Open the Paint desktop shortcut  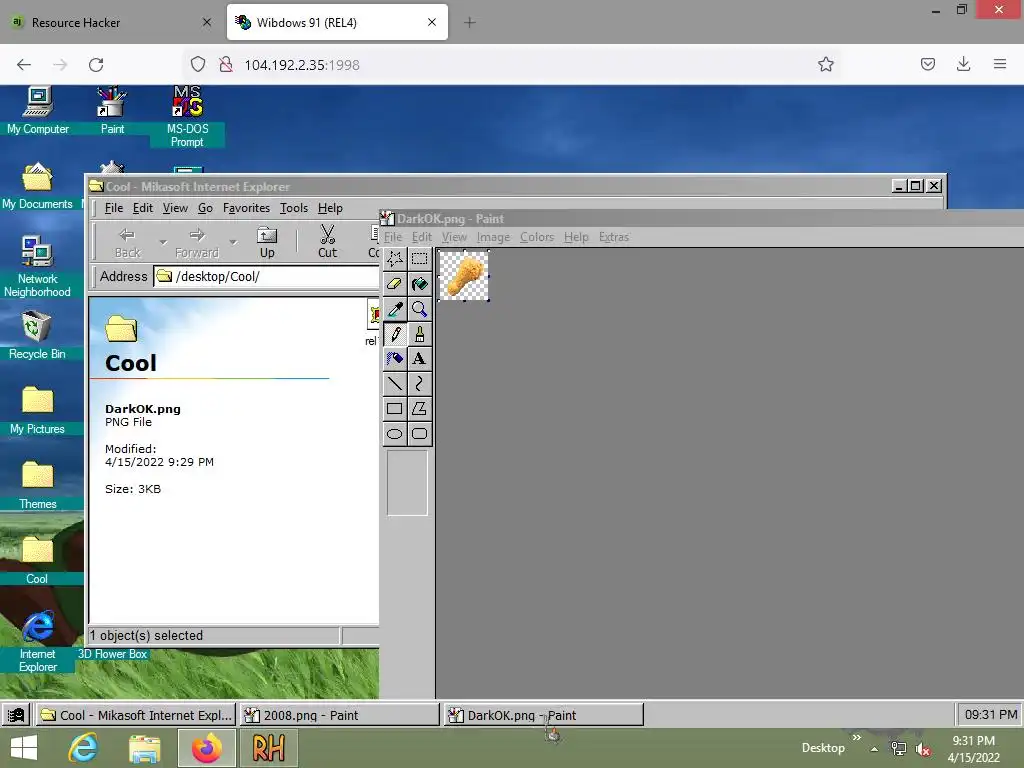coord(112,110)
